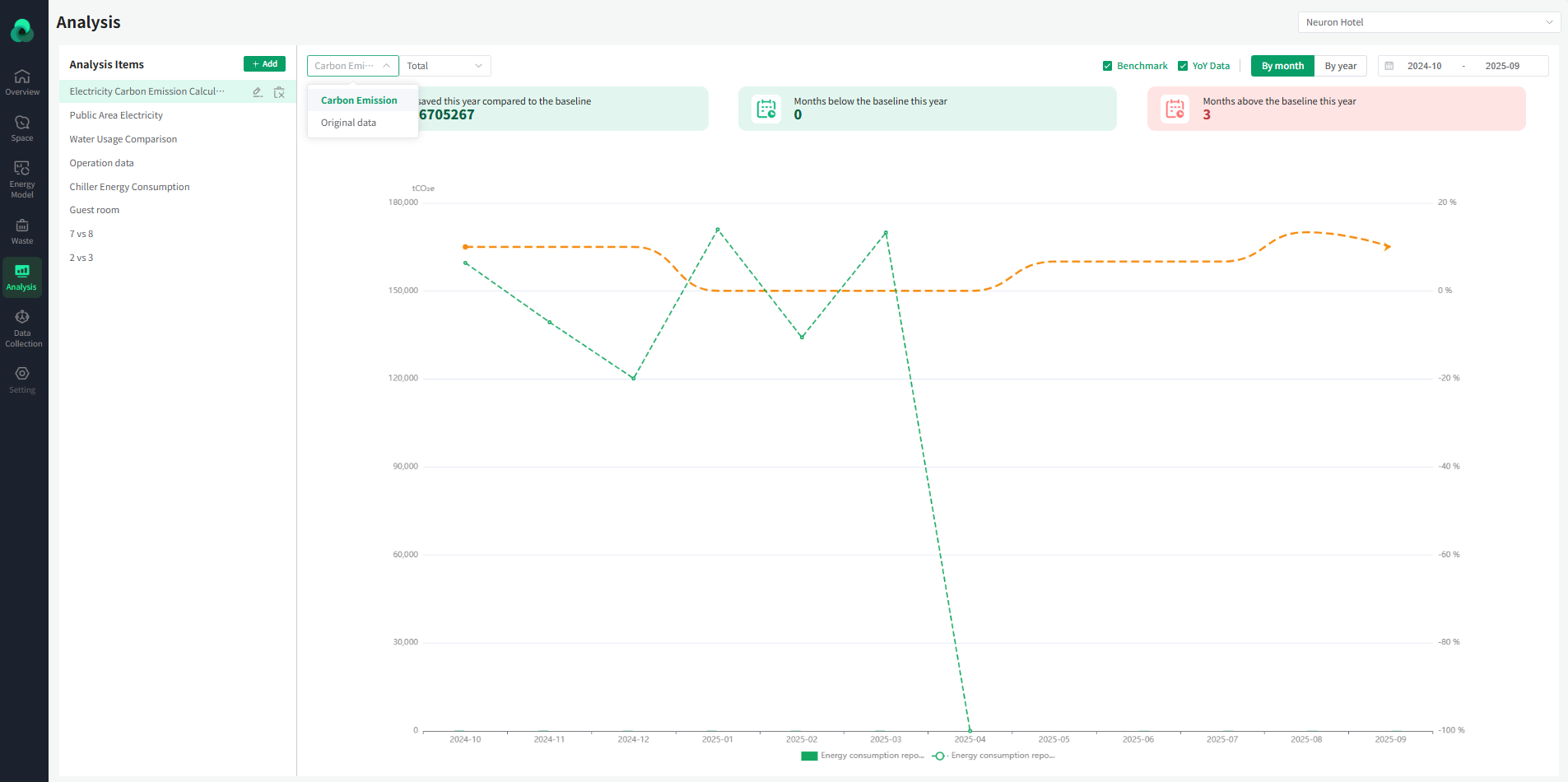This screenshot has width=1568, height=782.
Task: Open the Setting gear icon
Action: click(22, 379)
